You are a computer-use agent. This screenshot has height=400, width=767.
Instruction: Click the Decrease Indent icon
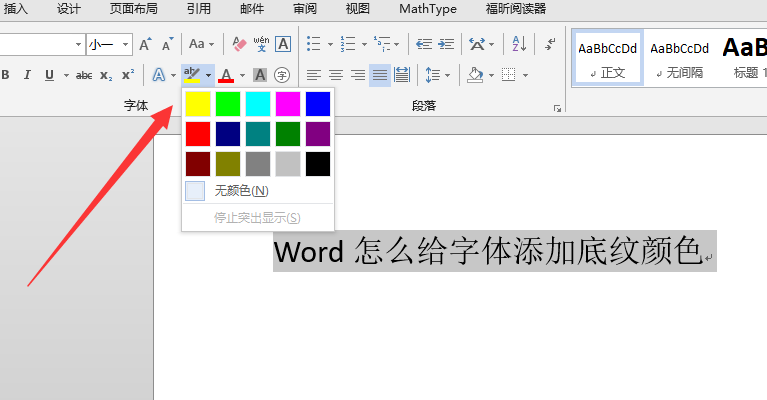pos(424,44)
